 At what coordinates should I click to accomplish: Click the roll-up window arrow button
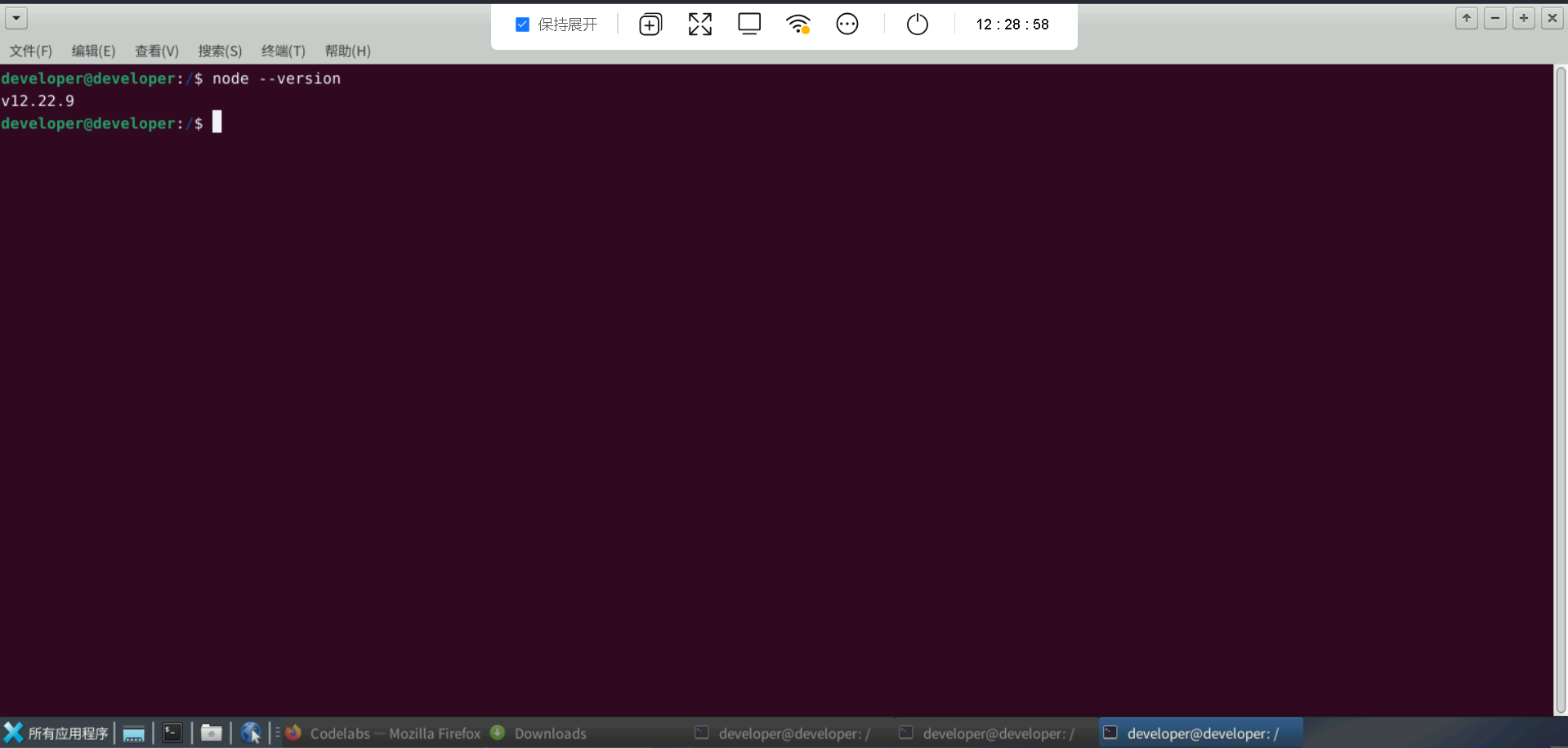click(x=1467, y=18)
